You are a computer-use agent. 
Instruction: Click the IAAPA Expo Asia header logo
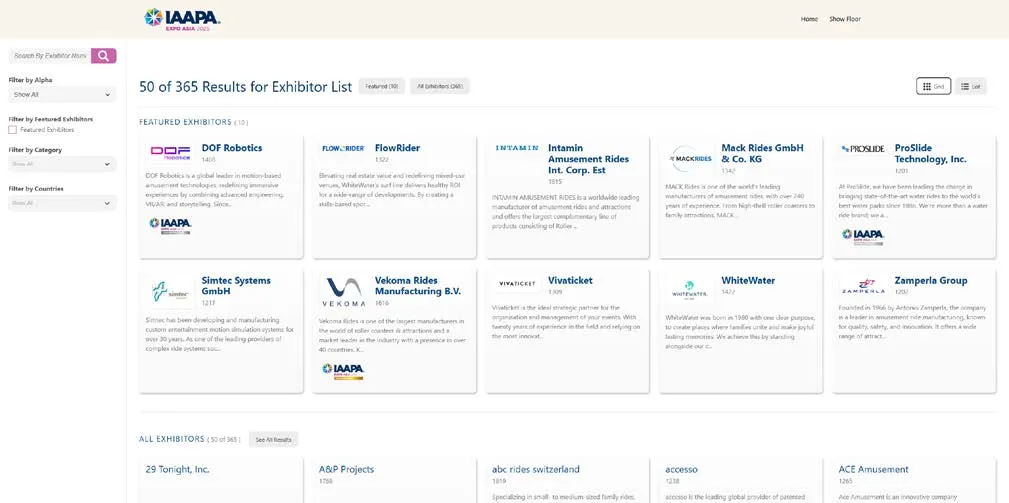[182, 19]
